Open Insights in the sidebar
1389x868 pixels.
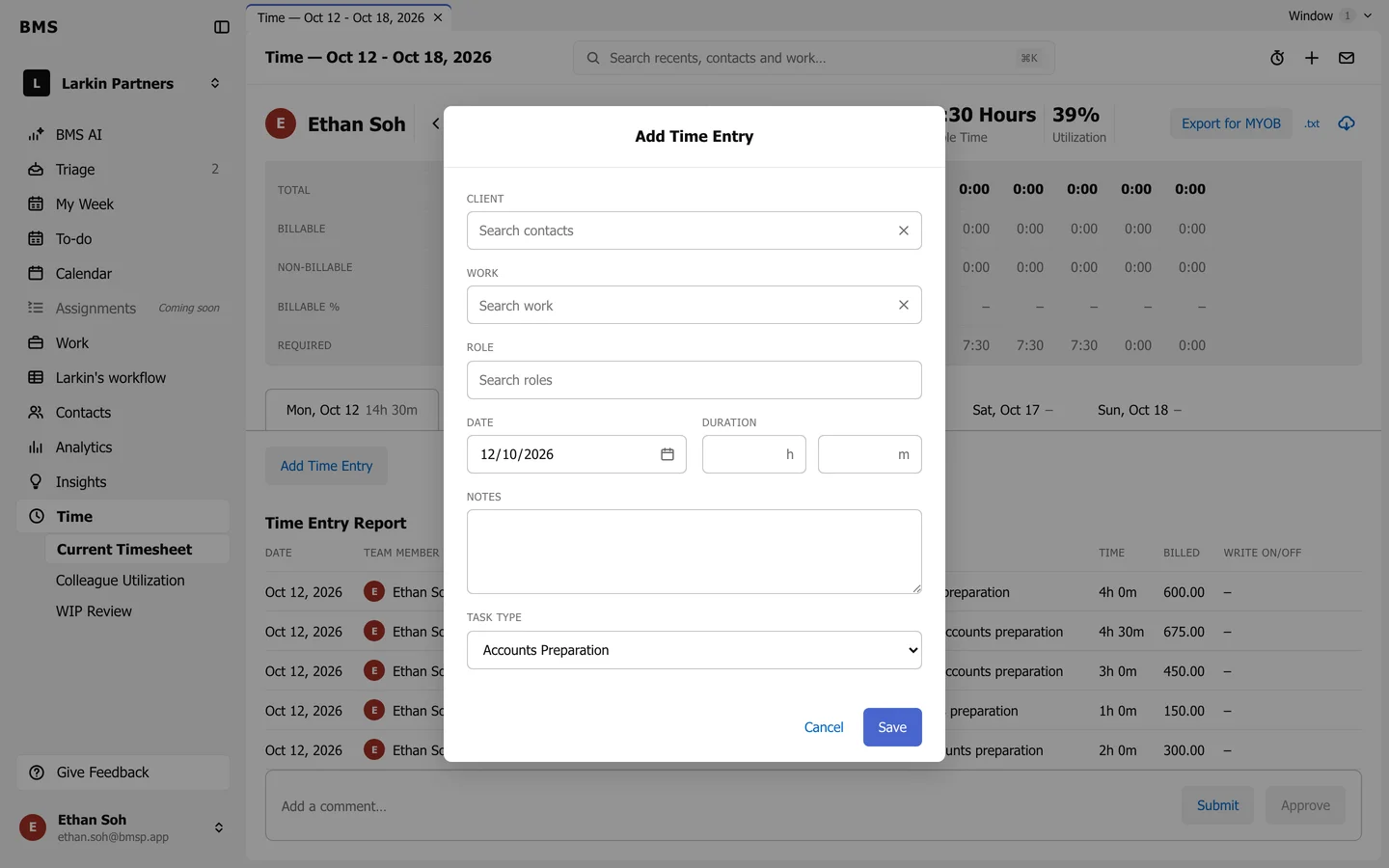coord(123,482)
